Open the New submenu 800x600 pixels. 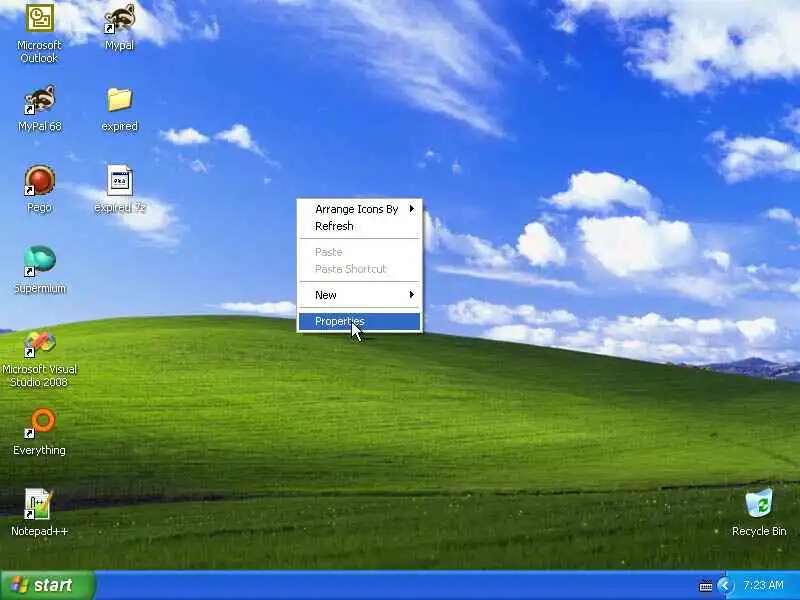coord(360,295)
